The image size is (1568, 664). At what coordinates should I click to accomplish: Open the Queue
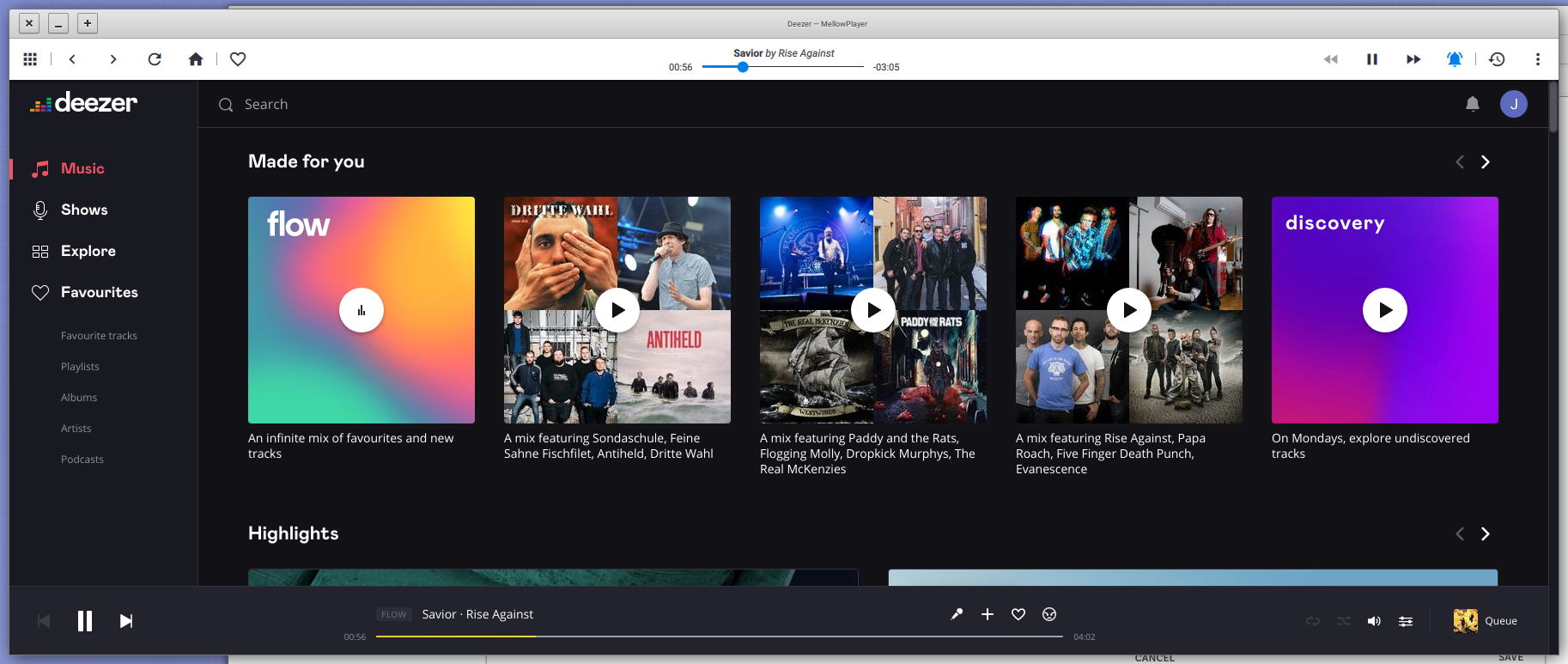(1486, 620)
